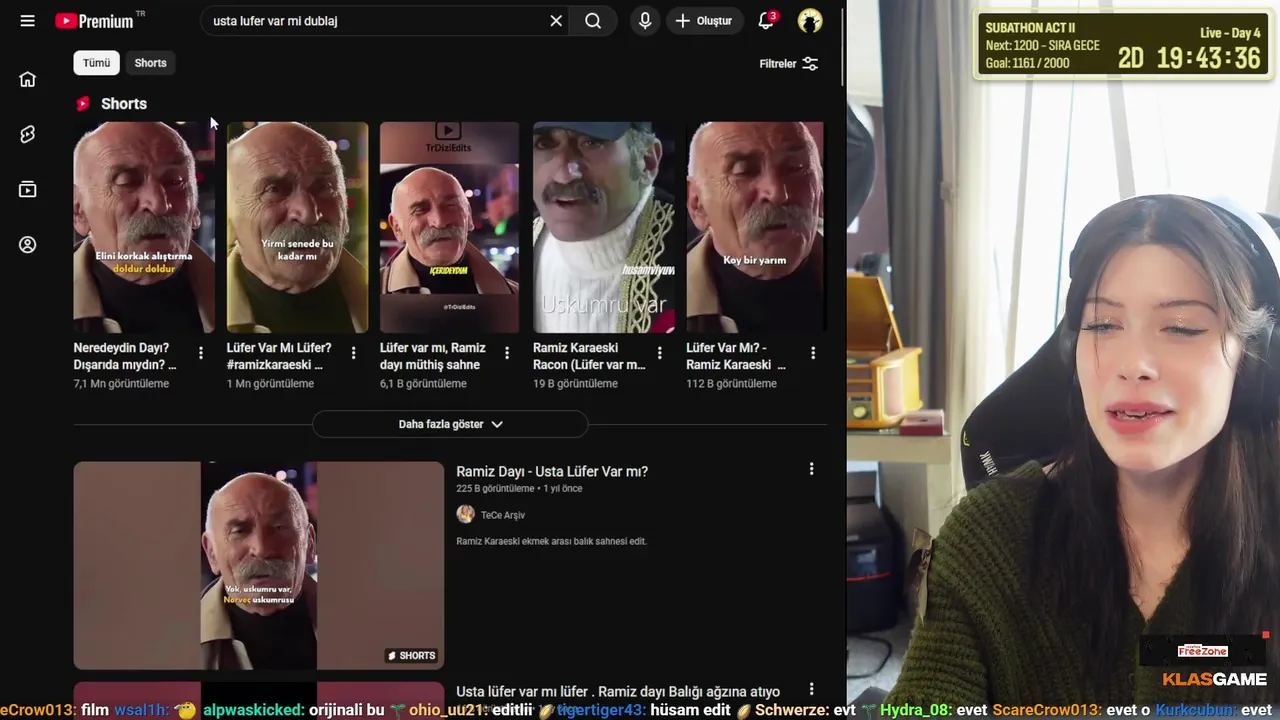Open the Oluştur create button
This screenshot has width=1280, height=720.
703,21
